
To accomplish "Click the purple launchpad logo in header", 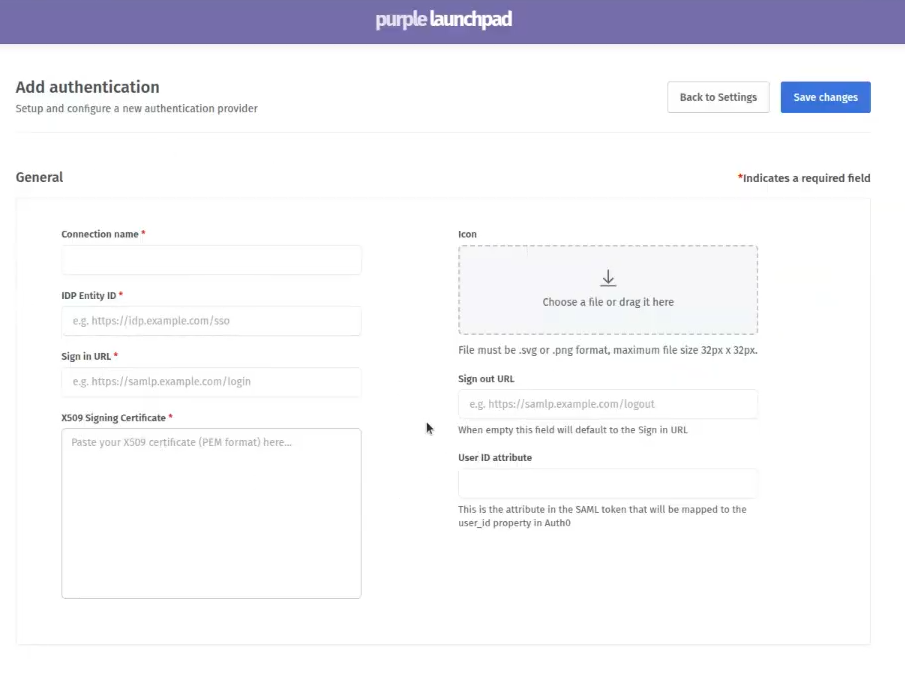I will tap(443, 19).
